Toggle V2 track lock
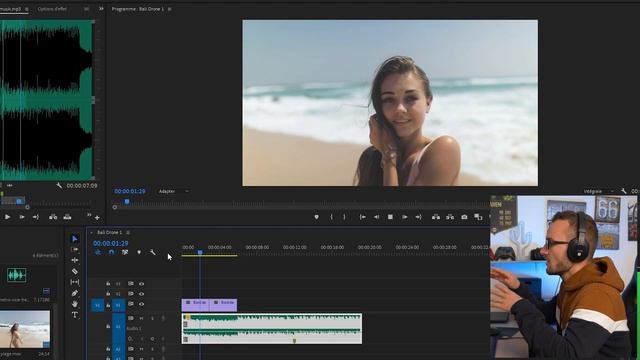The image size is (640, 360). point(108,294)
